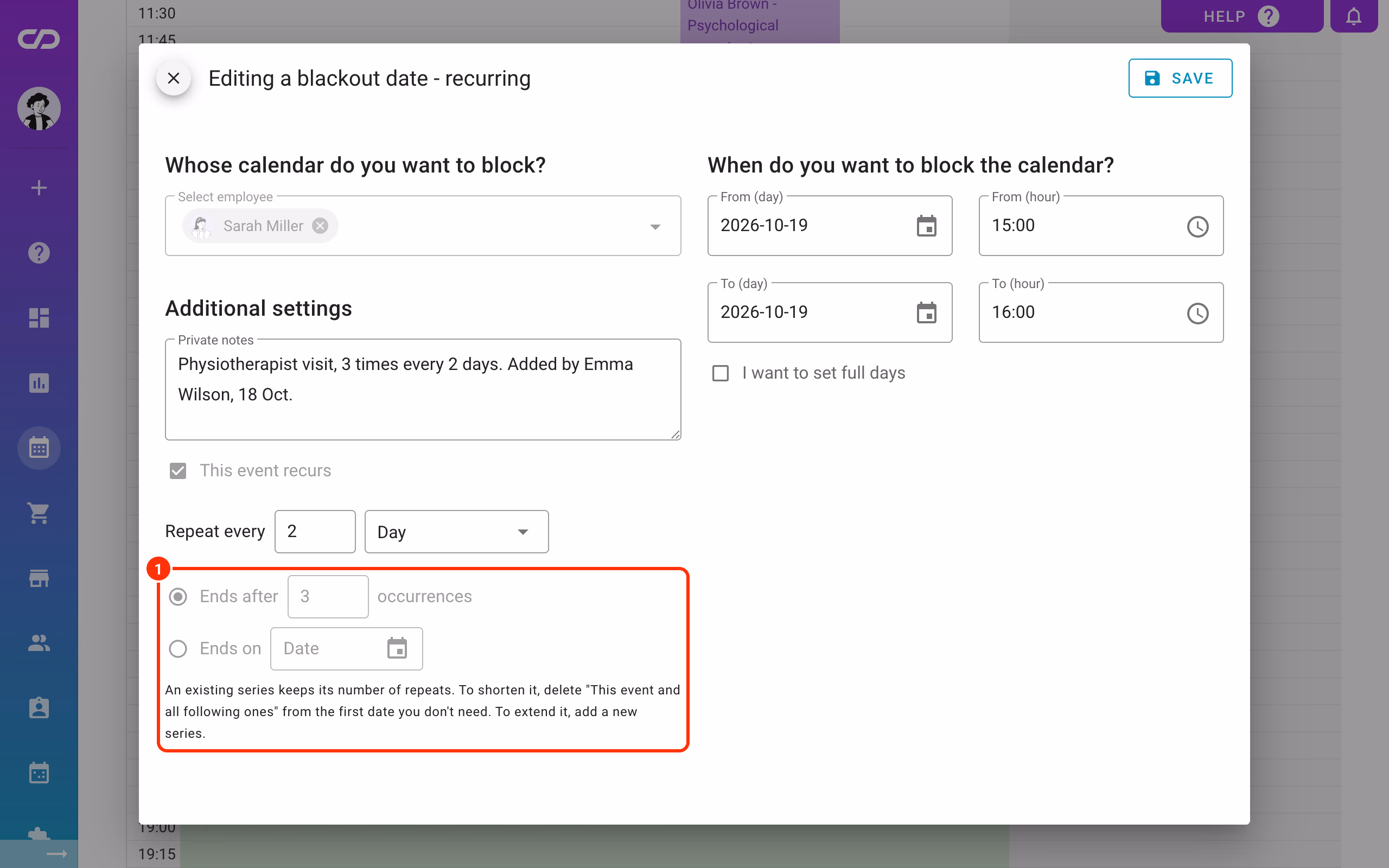Image resolution: width=1389 pixels, height=868 pixels.
Task: Toggle This event recurs checkbox
Action: (178, 471)
